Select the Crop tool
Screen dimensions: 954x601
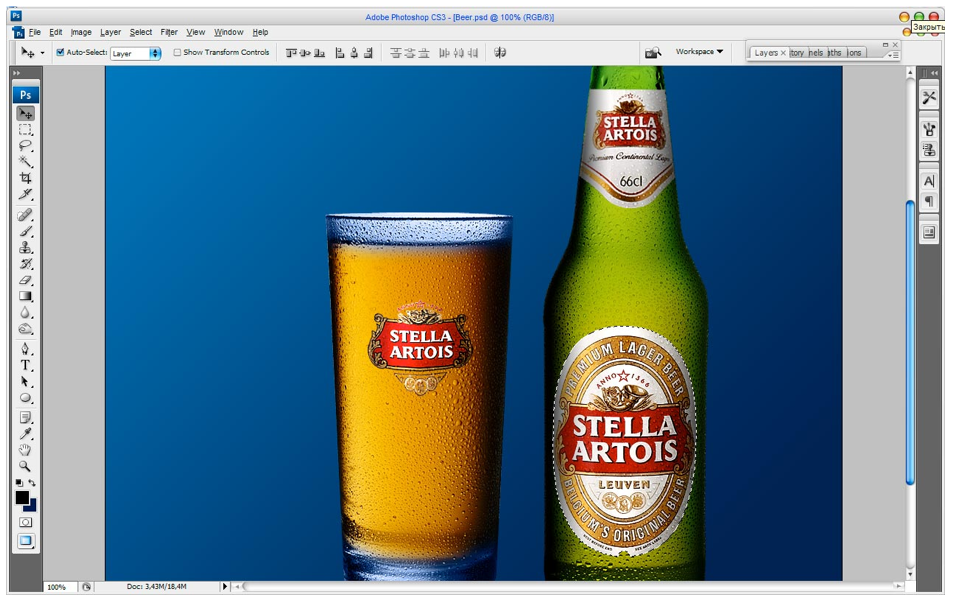click(26, 178)
